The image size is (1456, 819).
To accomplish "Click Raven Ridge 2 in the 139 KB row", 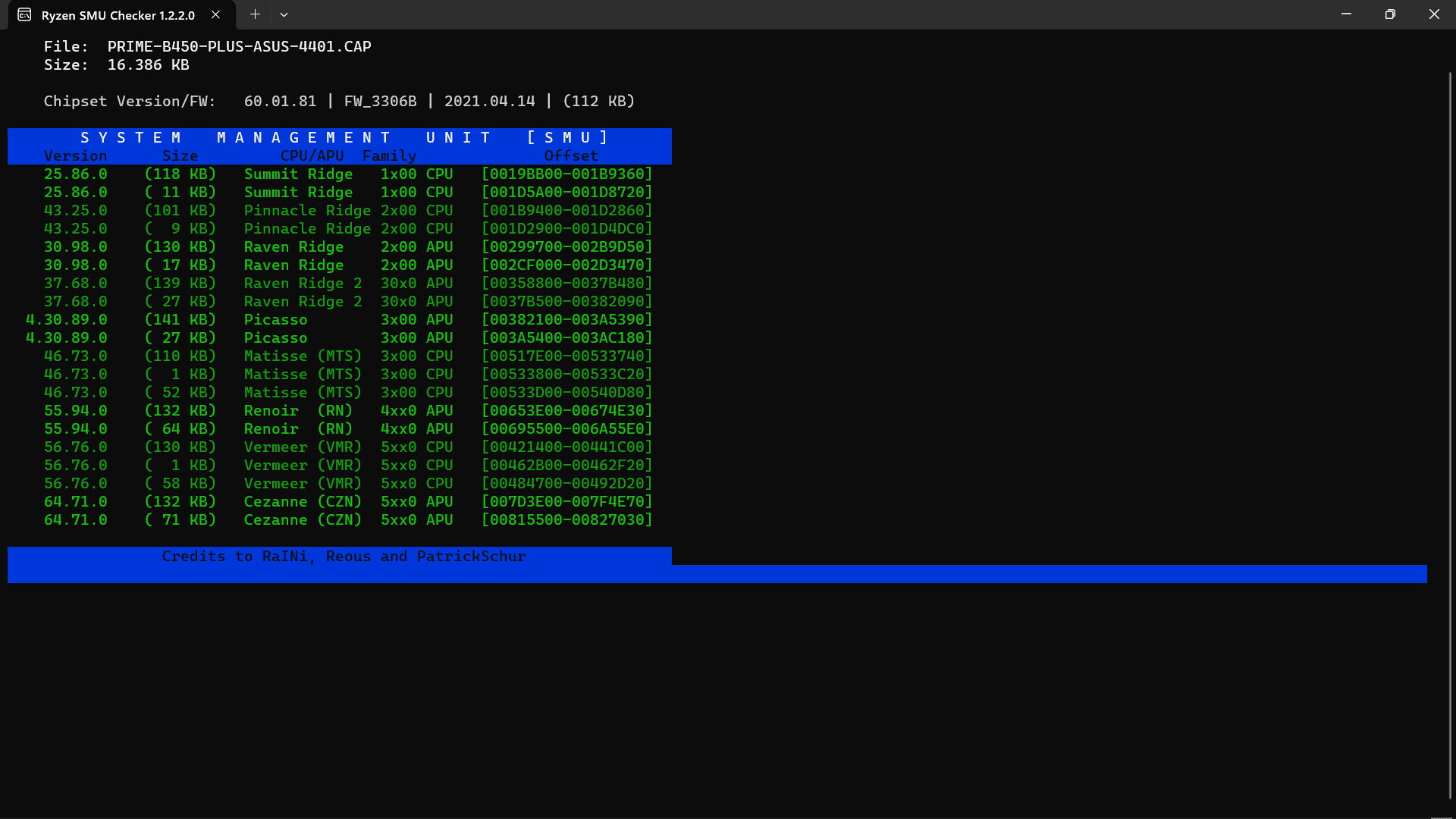I will click(303, 283).
